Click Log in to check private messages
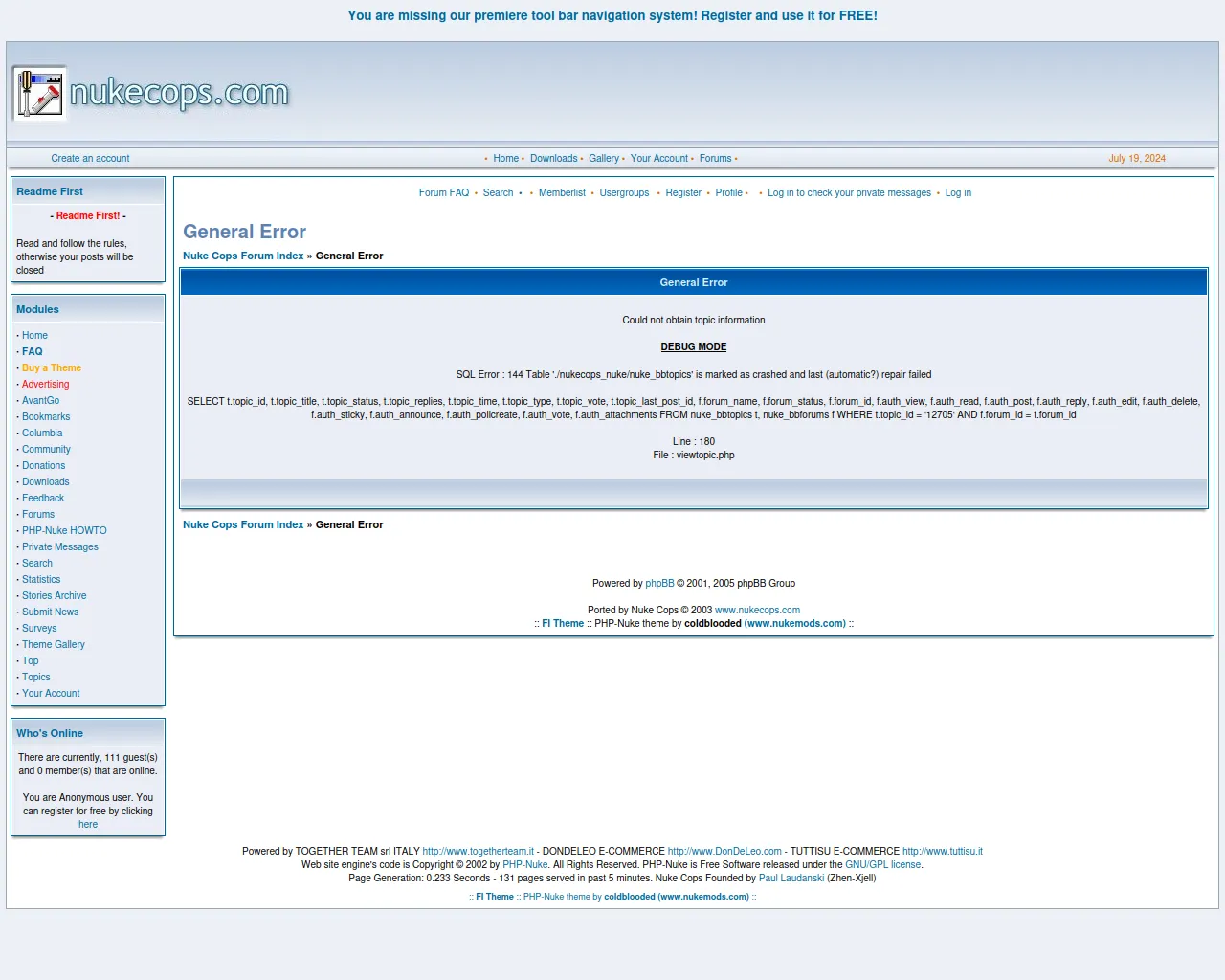Viewport: 1225px width, 980px height. point(848,193)
